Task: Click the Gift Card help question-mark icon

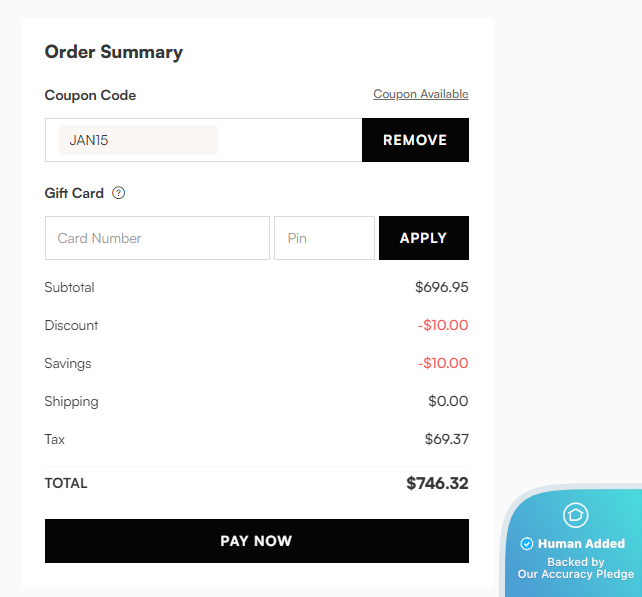Action: [x=119, y=193]
